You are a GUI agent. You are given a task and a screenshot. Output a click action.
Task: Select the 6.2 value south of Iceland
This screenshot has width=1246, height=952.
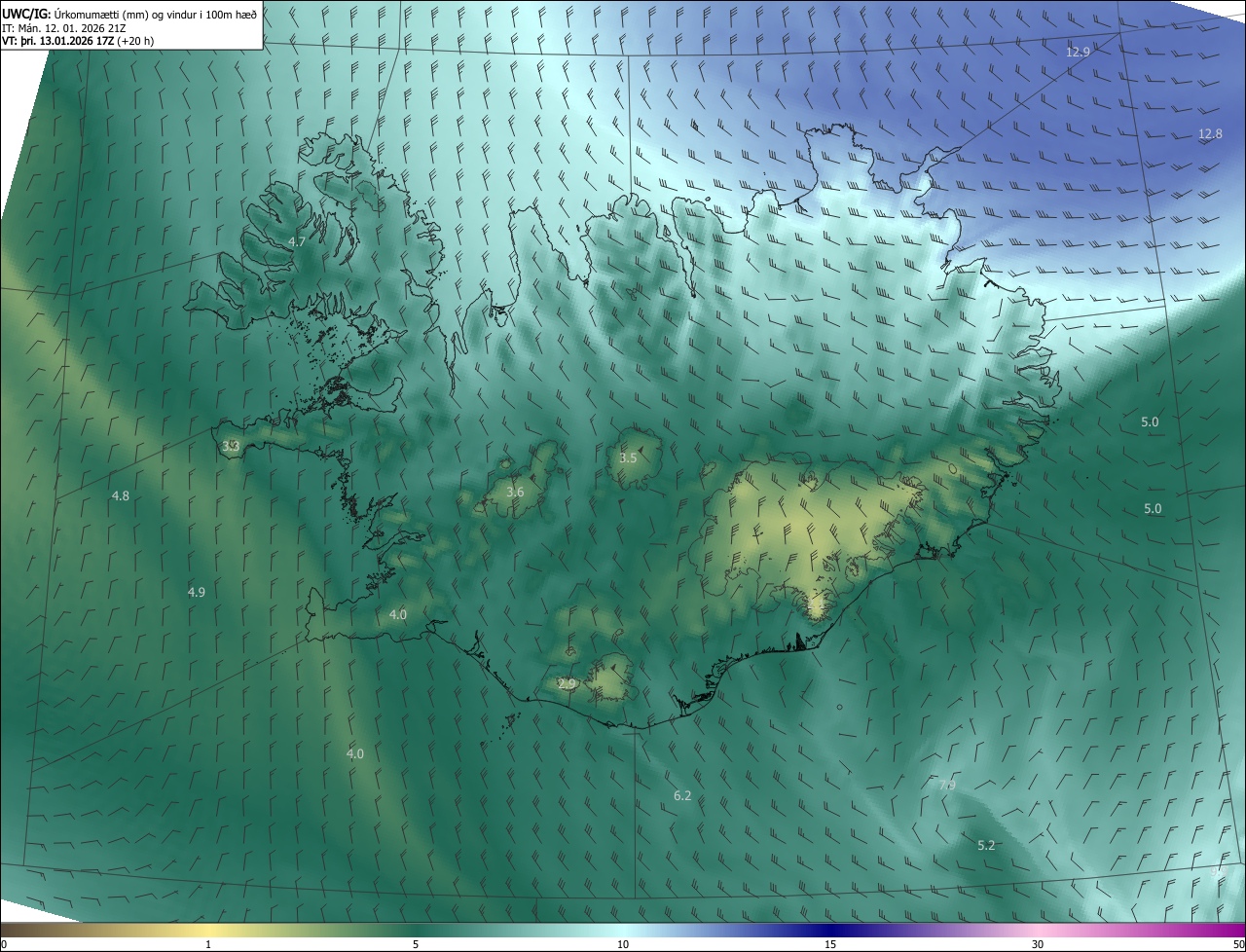point(682,795)
